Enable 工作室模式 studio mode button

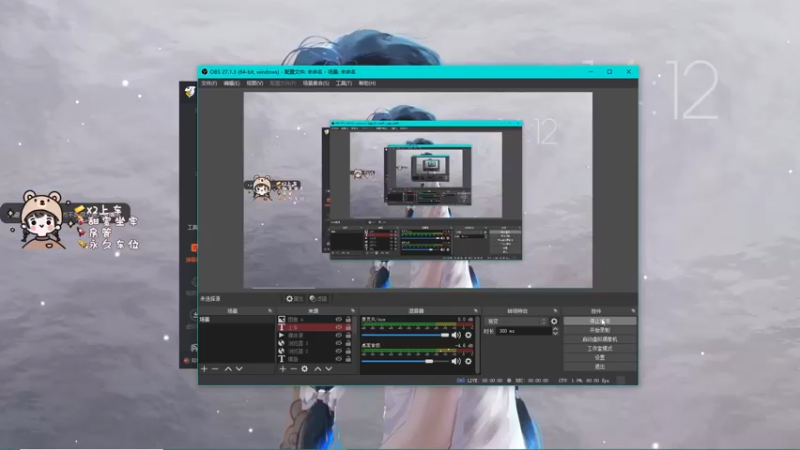(599, 348)
